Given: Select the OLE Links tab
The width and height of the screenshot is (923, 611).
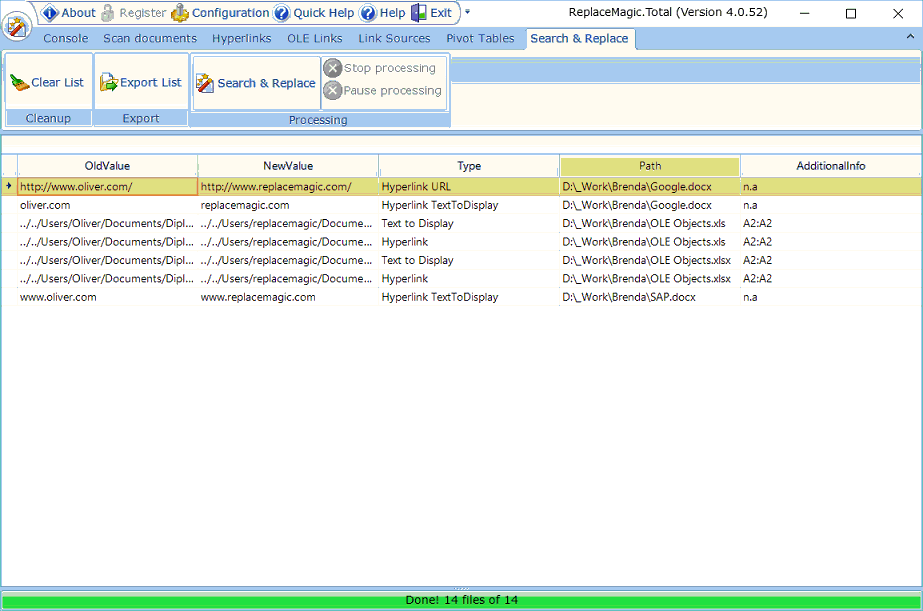Looking at the screenshot, I should (x=315, y=38).
